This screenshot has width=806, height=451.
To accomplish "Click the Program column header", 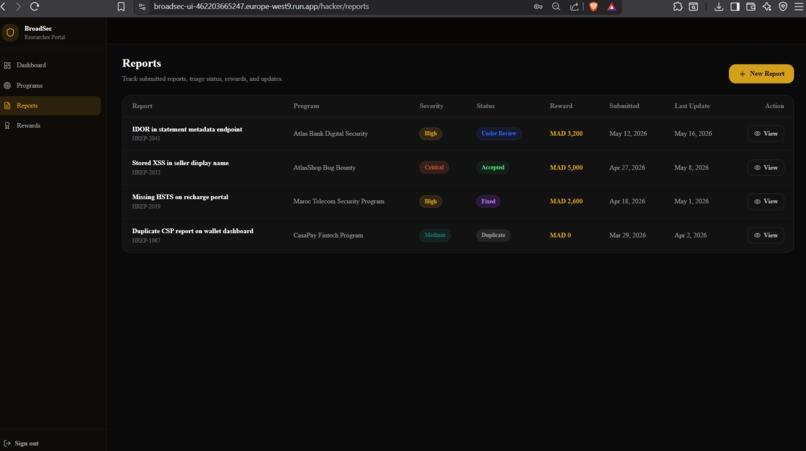I will (x=306, y=106).
